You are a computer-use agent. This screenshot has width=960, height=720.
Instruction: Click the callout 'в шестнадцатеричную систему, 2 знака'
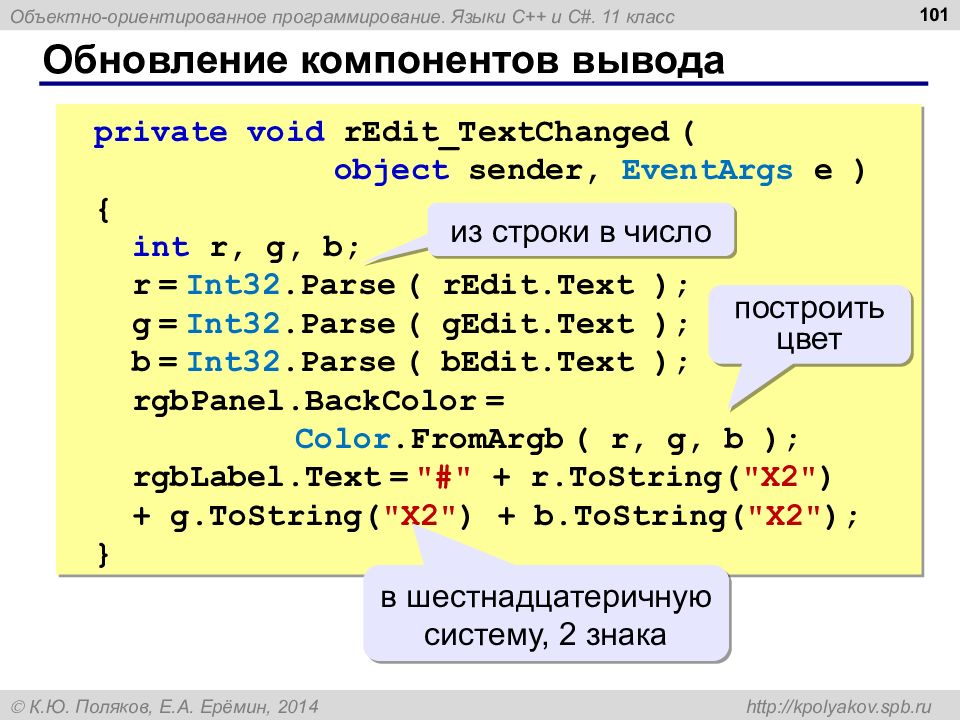[x=546, y=615]
